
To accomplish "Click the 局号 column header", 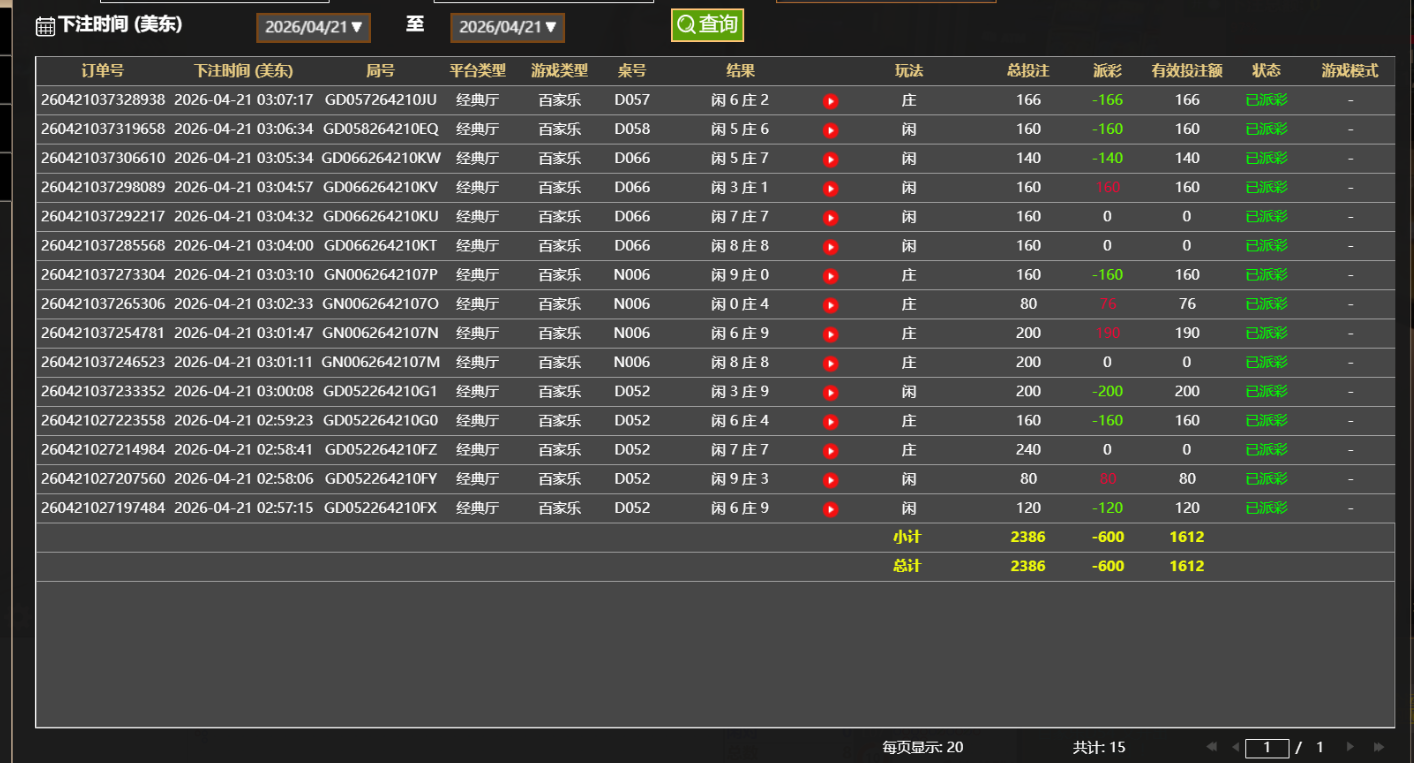I will pos(380,71).
